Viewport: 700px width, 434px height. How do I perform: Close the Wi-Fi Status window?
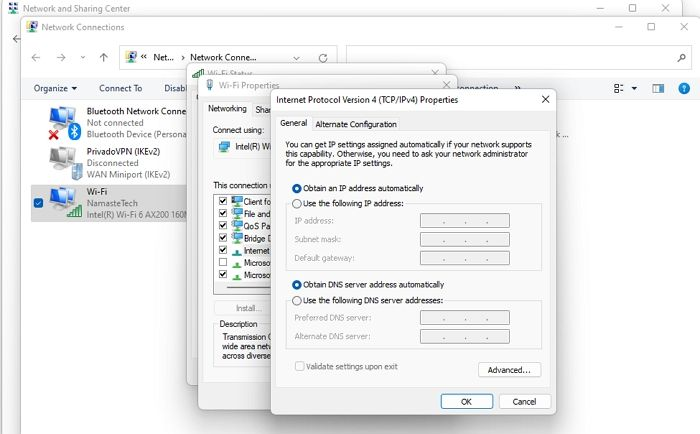coord(435,72)
